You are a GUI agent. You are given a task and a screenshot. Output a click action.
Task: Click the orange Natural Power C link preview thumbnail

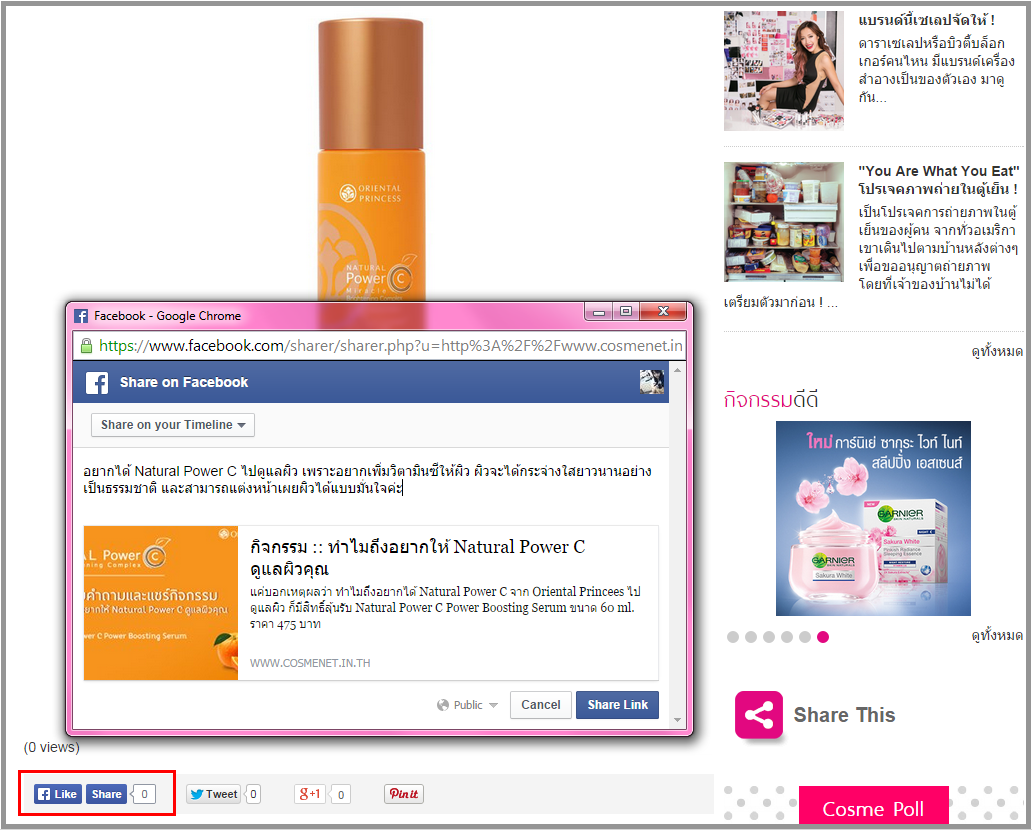(161, 603)
